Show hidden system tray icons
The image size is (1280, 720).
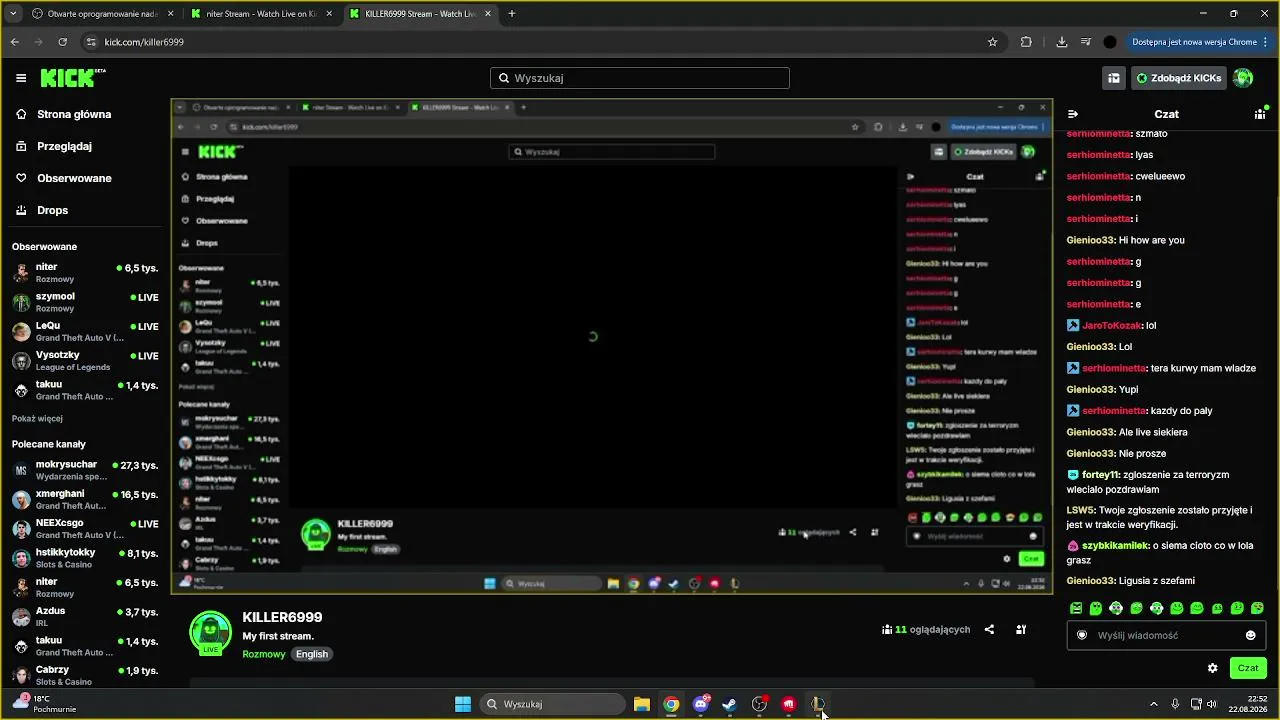point(1153,704)
